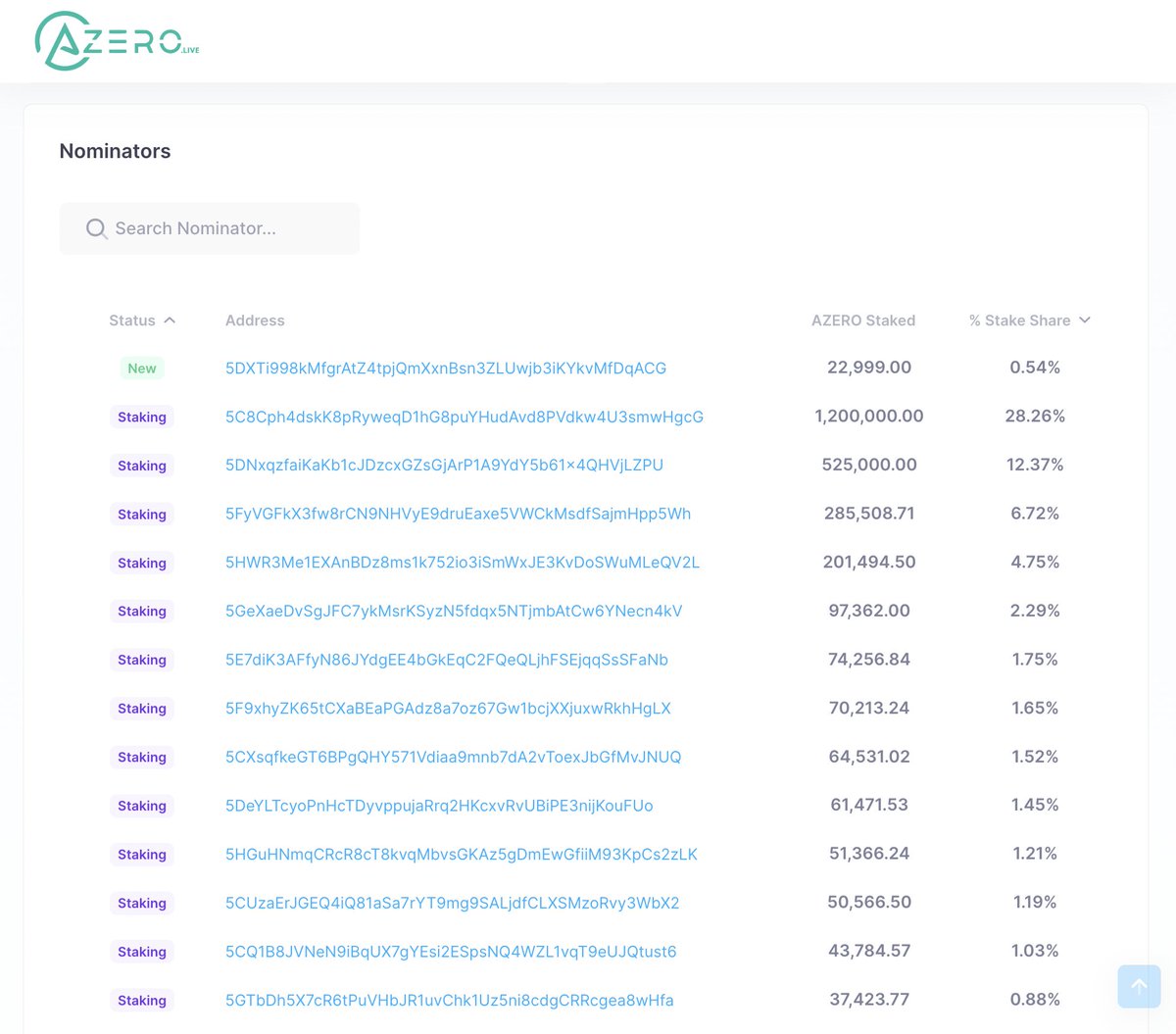Focus the Search Nominator input field
Image resolution: width=1176 pixels, height=1034 pixels.
click(210, 228)
